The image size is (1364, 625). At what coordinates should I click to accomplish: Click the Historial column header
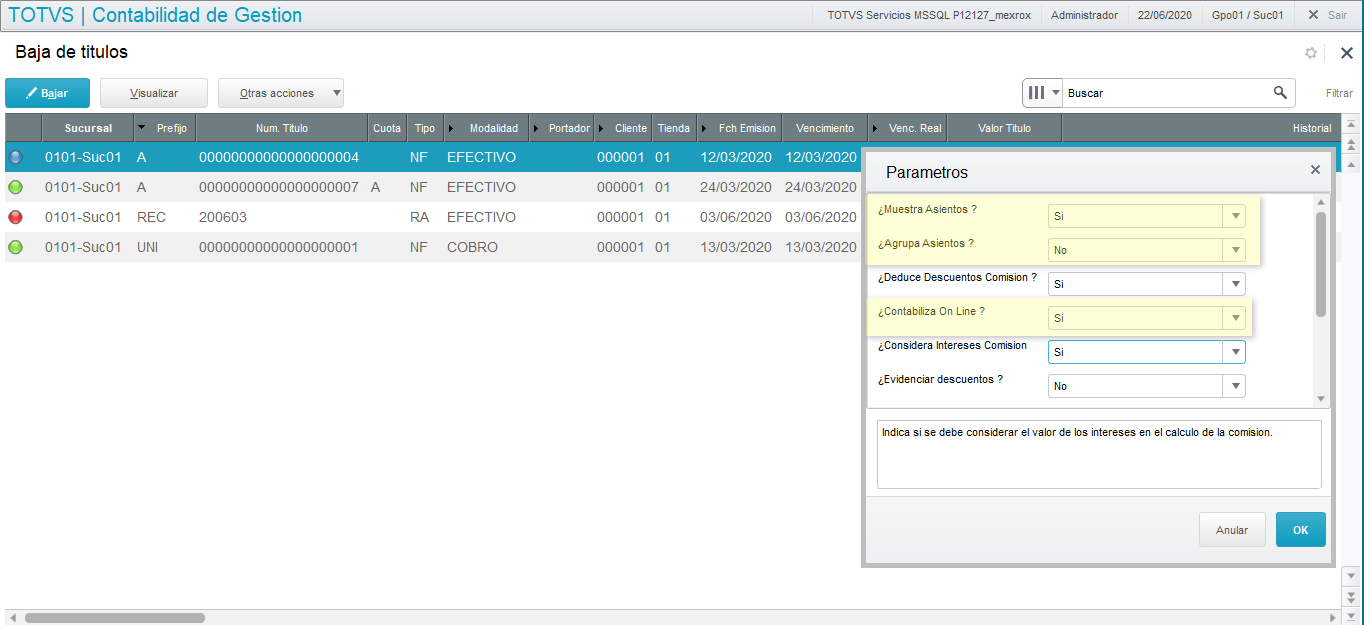coord(1200,128)
